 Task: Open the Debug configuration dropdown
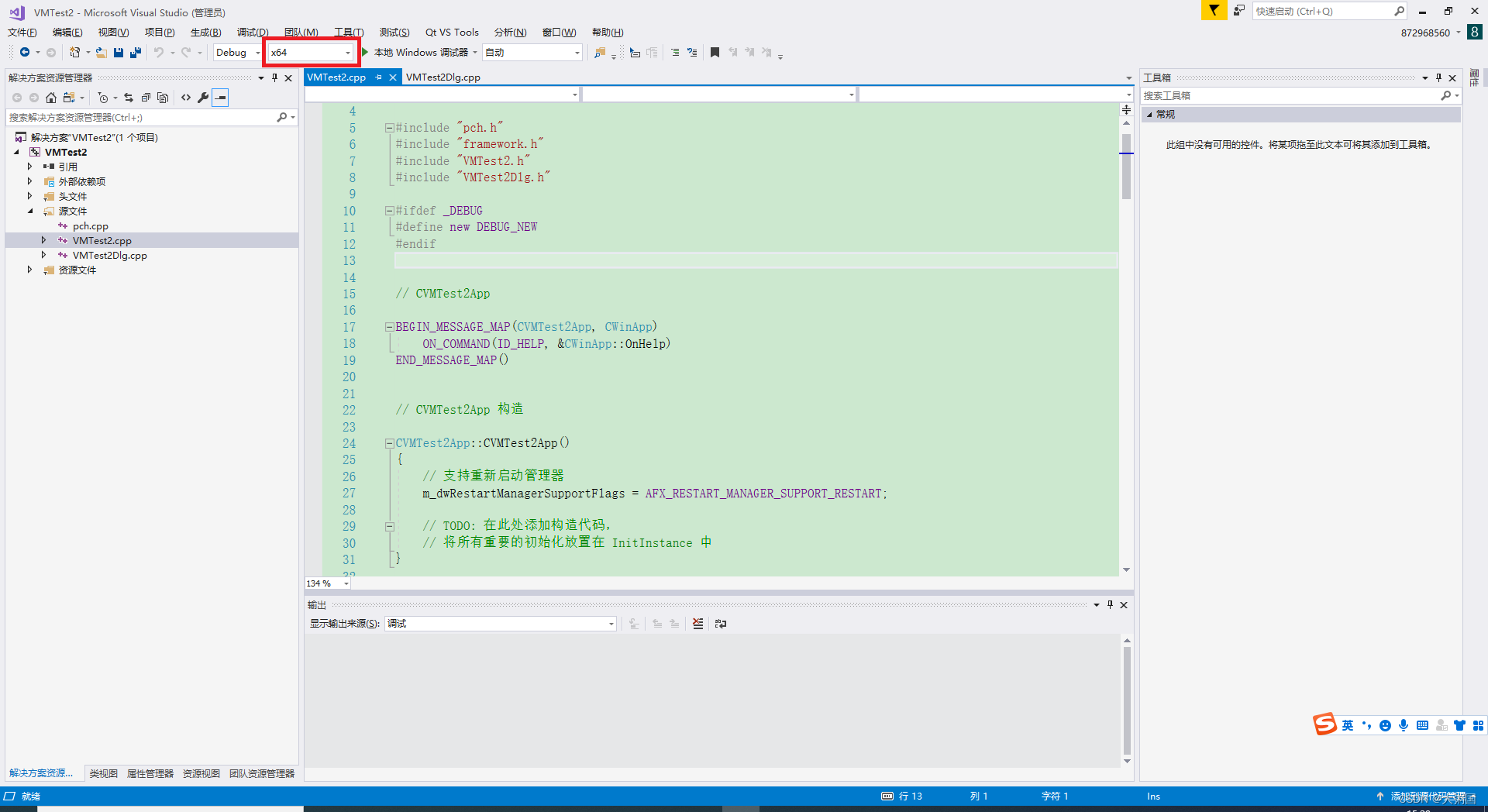[x=238, y=53]
